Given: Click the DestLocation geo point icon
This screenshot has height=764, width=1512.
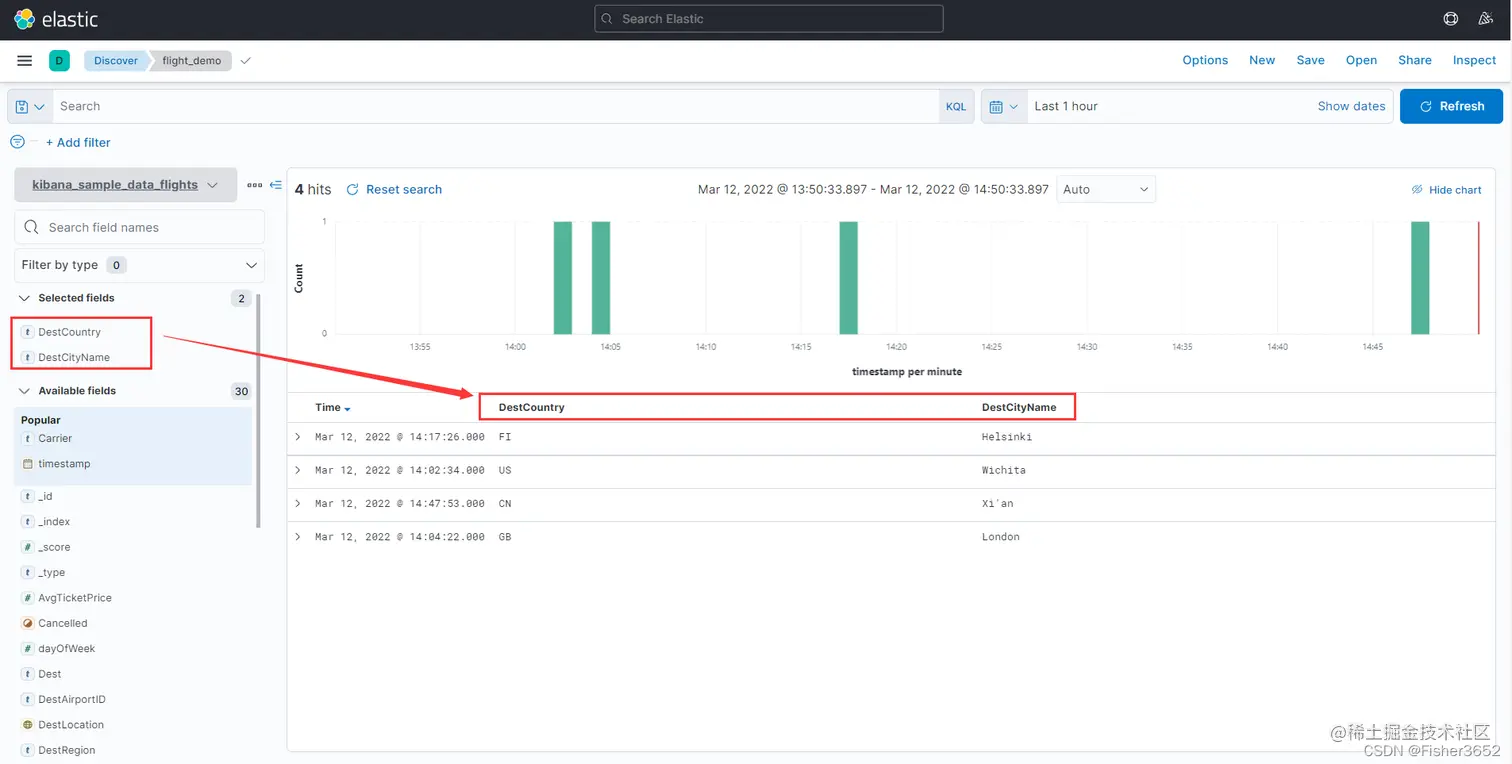Looking at the screenshot, I should click(x=28, y=725).
